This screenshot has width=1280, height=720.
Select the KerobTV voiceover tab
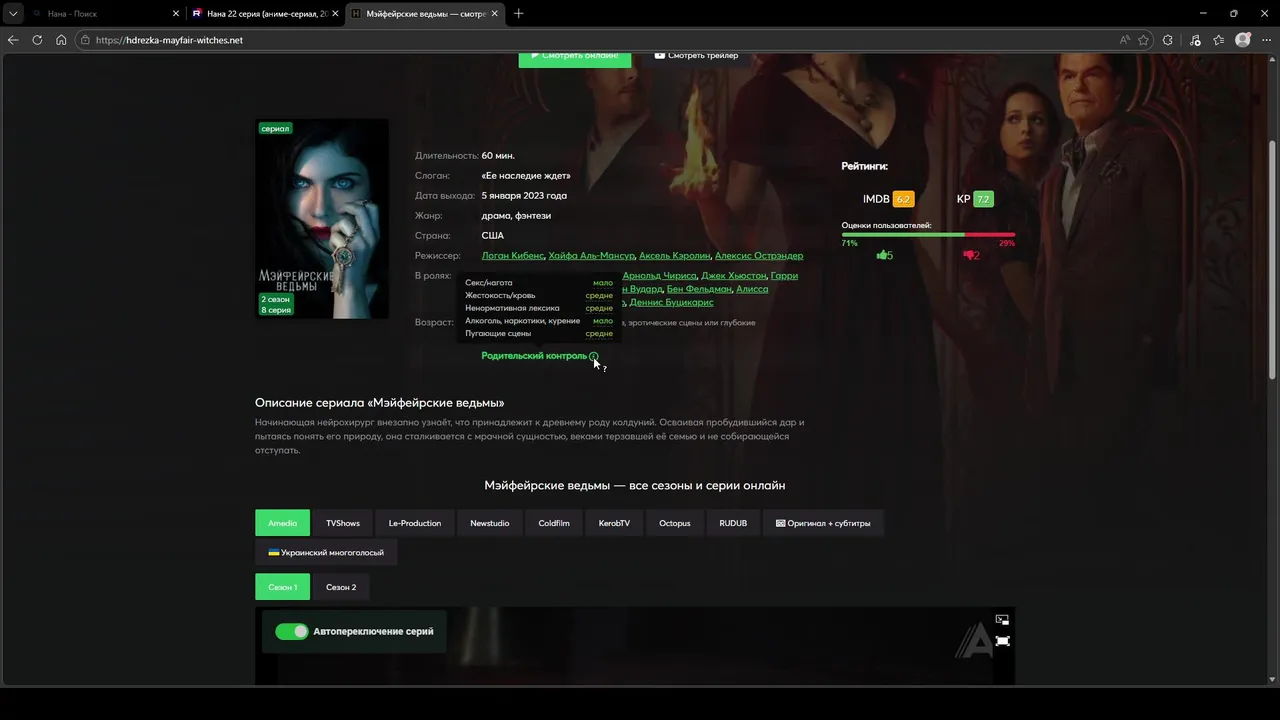tap(614, 523)
